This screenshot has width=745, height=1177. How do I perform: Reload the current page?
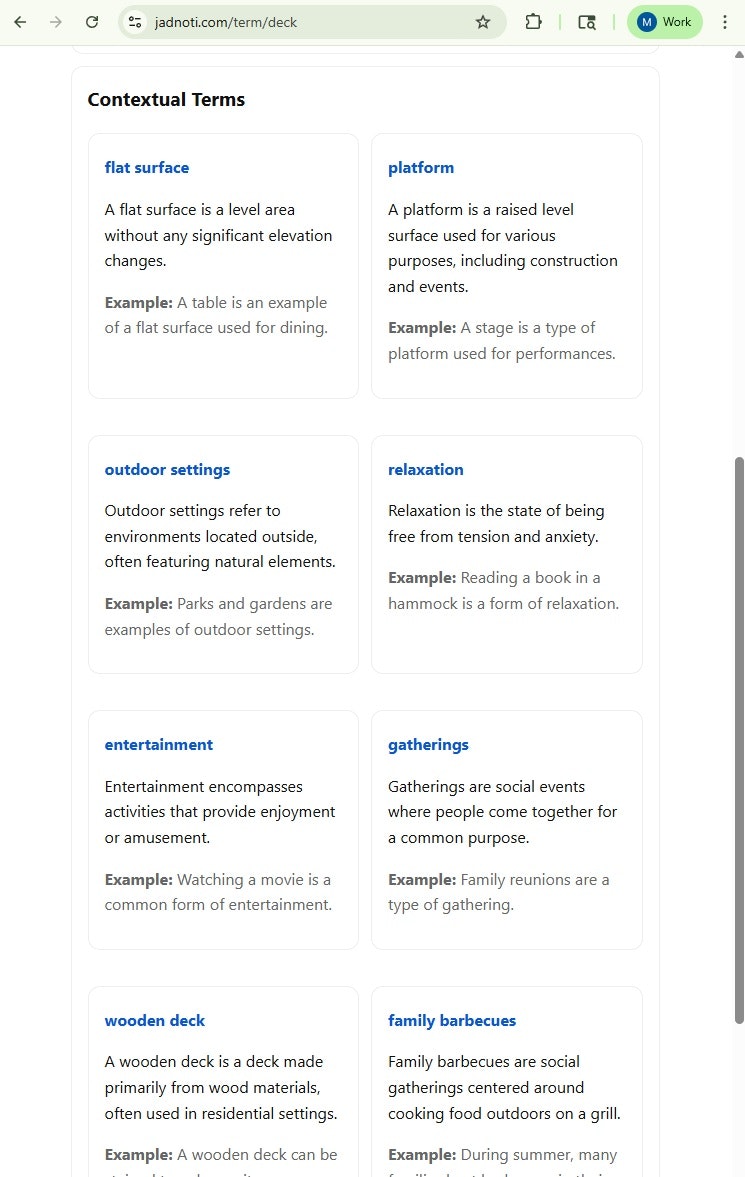click(92, 21)
